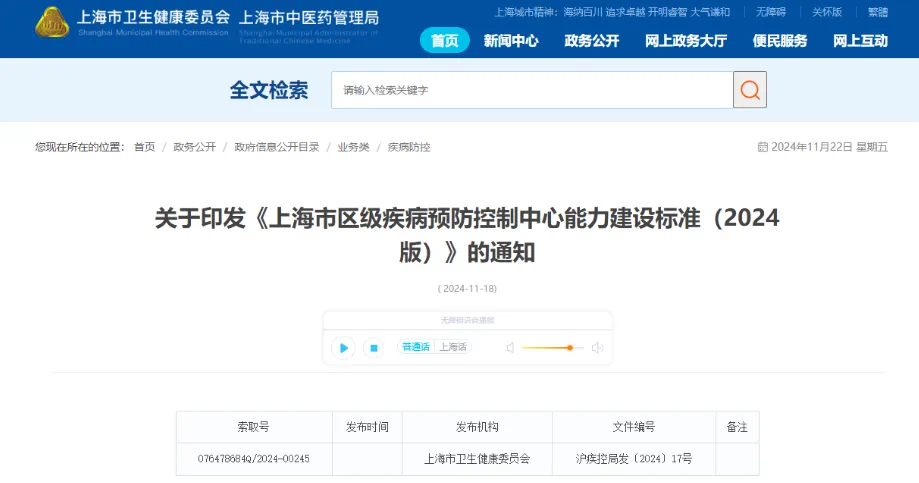The image size is (919, 483).
Task: Stop the audio reading
Action: 373,348
